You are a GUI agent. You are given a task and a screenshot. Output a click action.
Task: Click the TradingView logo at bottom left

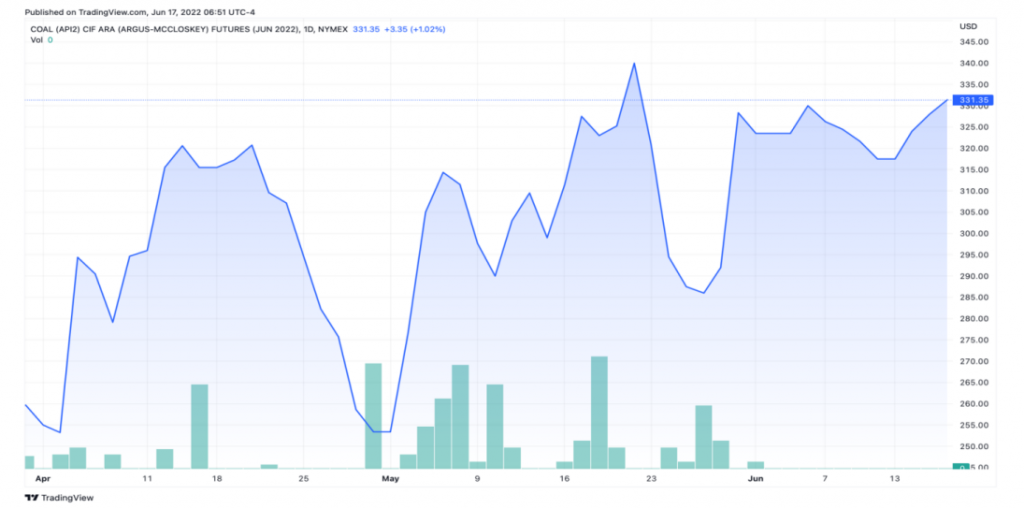(59, 498)
